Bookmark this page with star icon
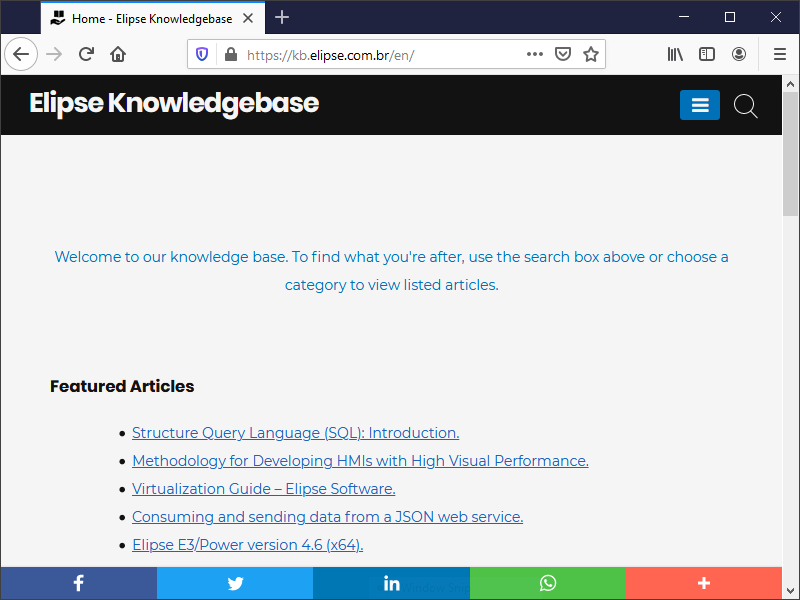The width and height of the screenshot is (800, 600). pyautogui.click(x=591, y=54)
